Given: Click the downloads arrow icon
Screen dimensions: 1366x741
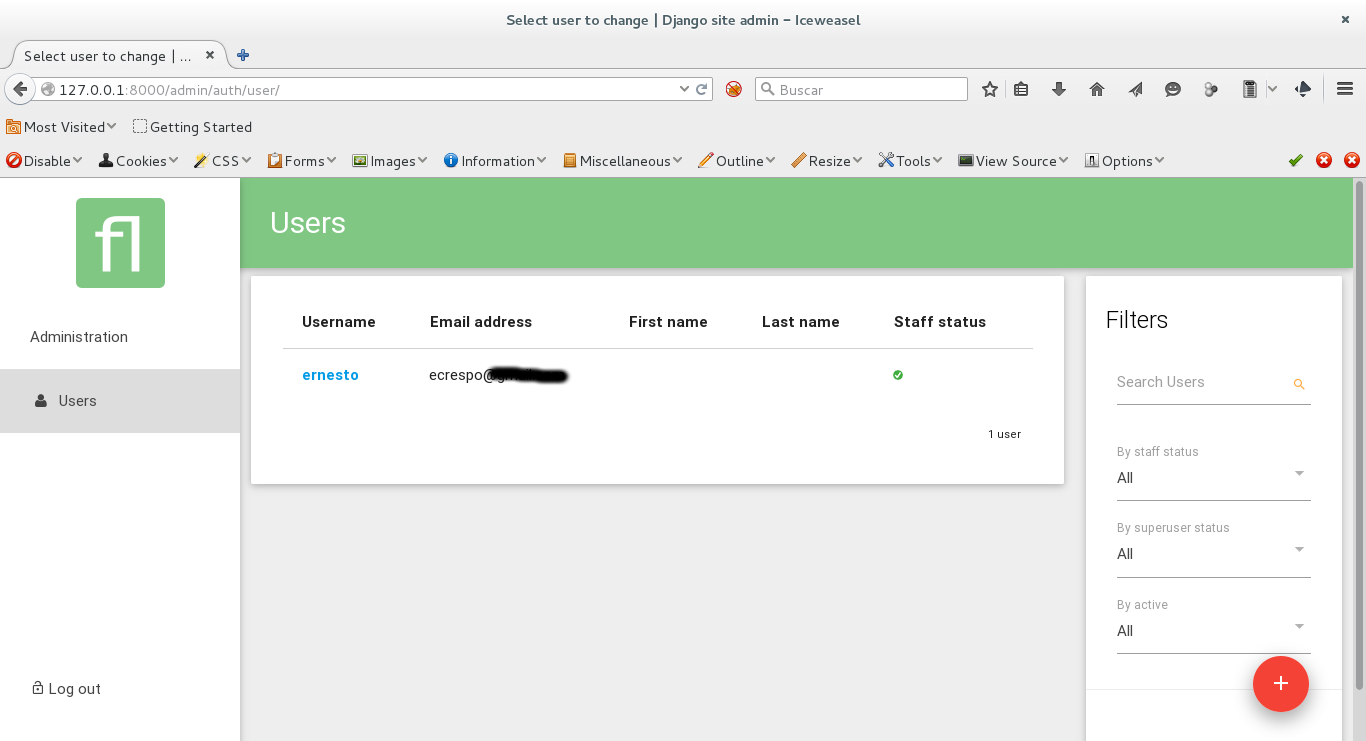Looking at the screenshot, I should coord(1059,89).
